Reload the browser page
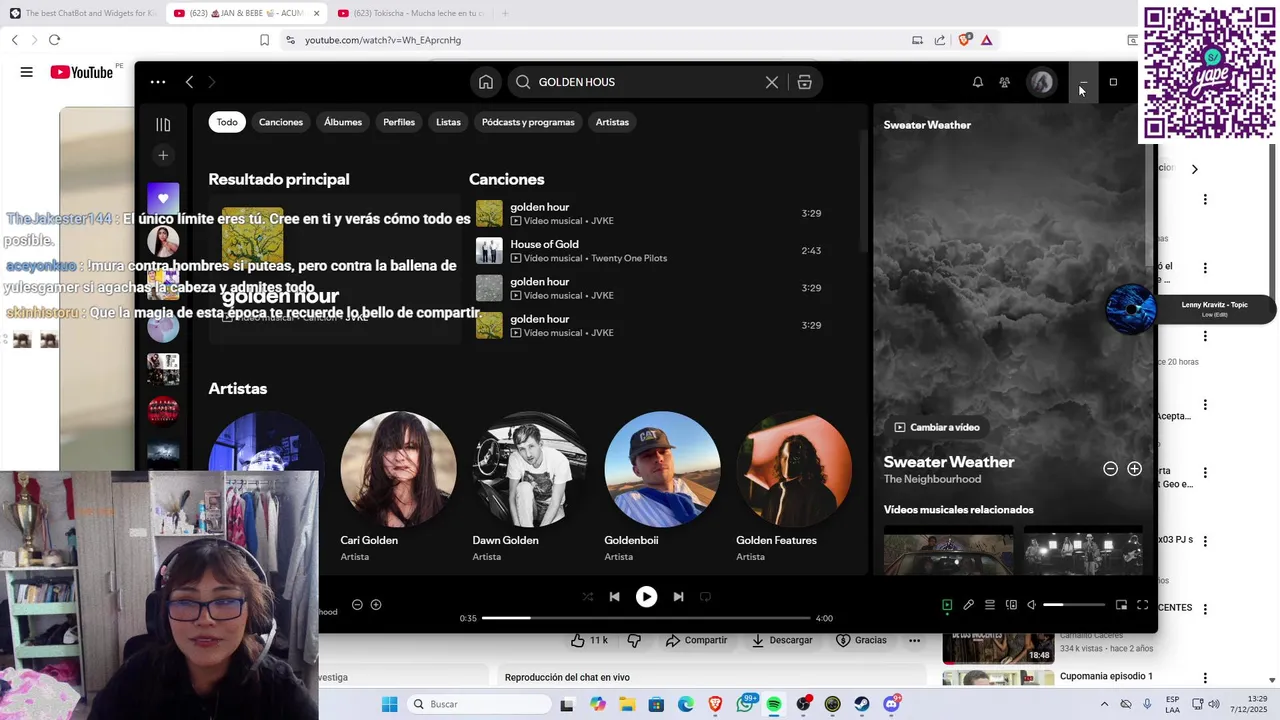The width and height of the screenshot is (1280, 720). coord(54,40)
